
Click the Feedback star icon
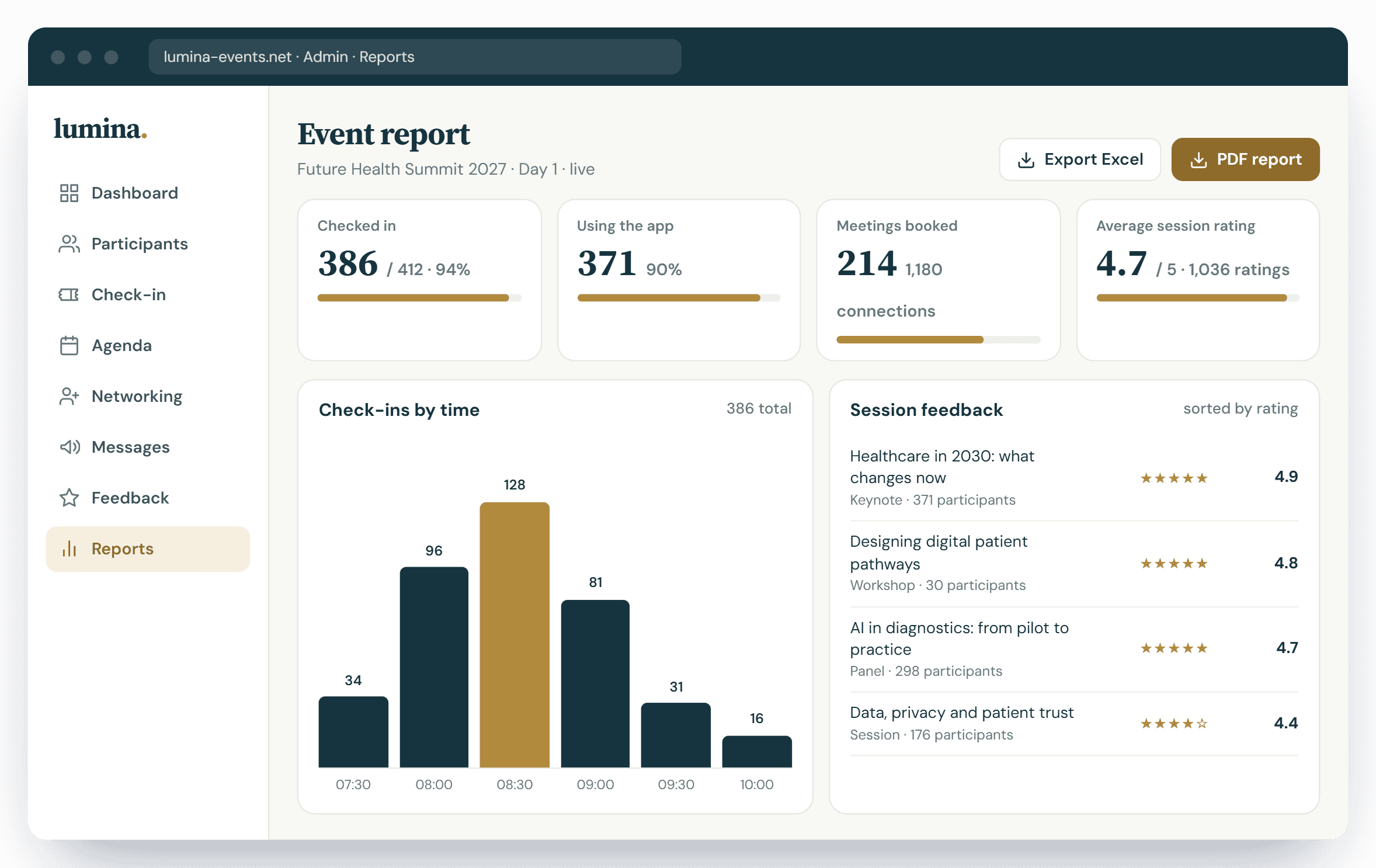coord(69,498)
